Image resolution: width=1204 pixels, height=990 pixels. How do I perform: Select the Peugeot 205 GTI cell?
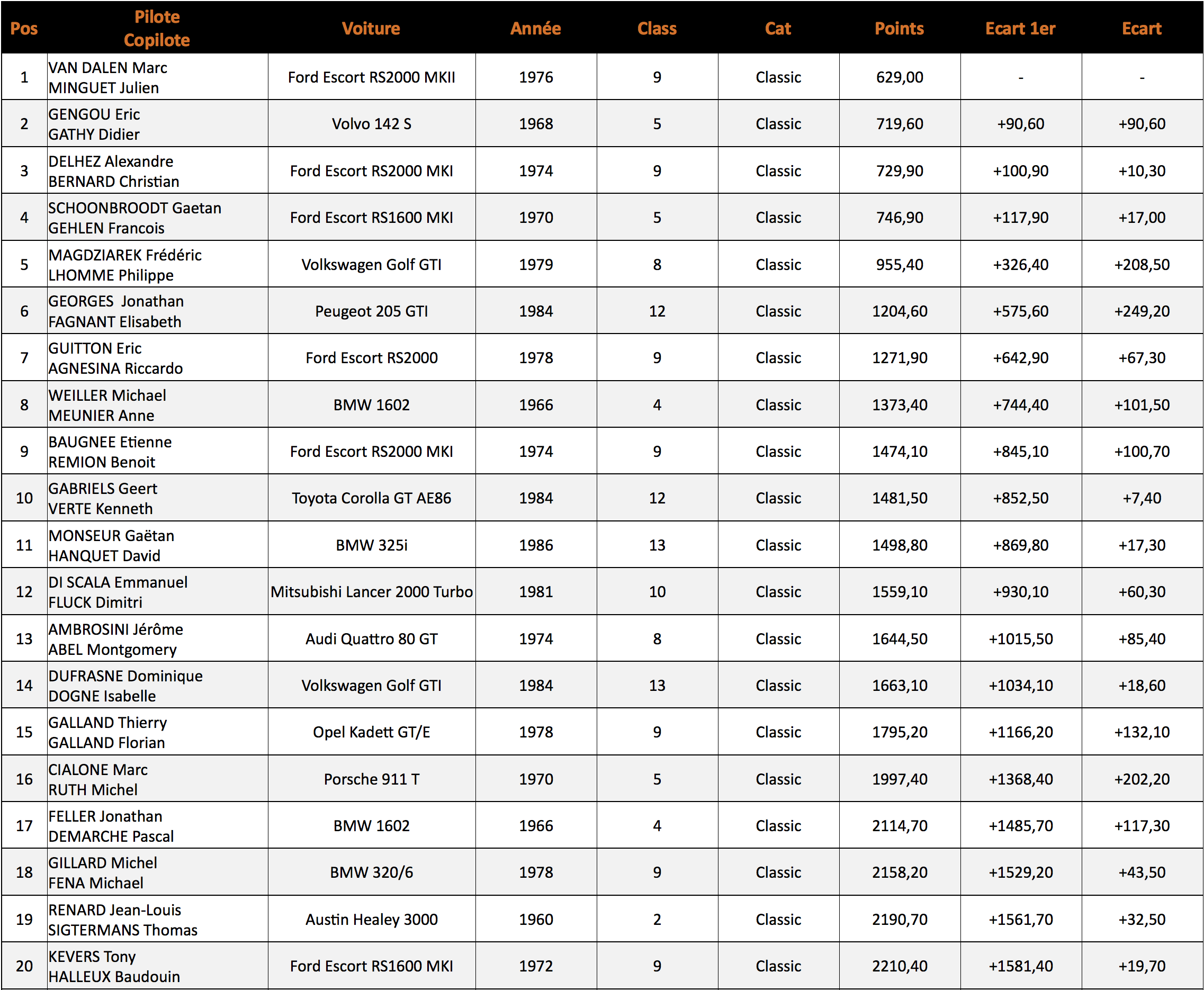point(371,311)
